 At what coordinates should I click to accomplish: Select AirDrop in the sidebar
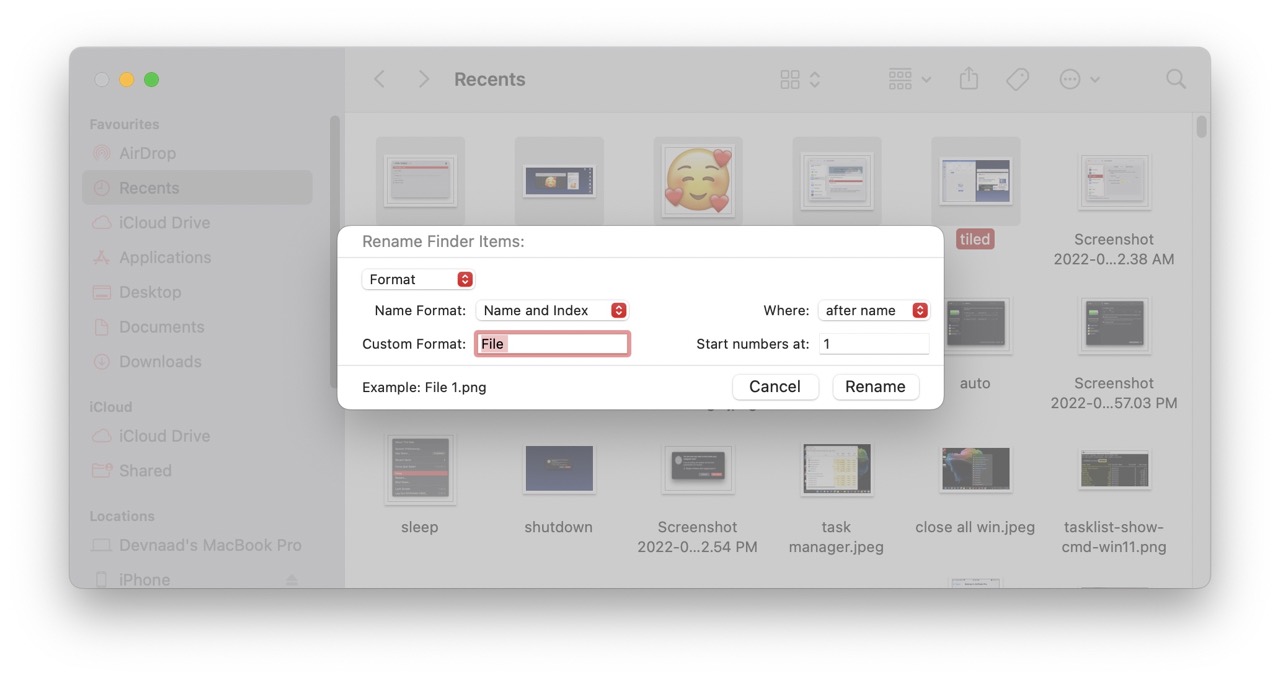tap(147, 153)
